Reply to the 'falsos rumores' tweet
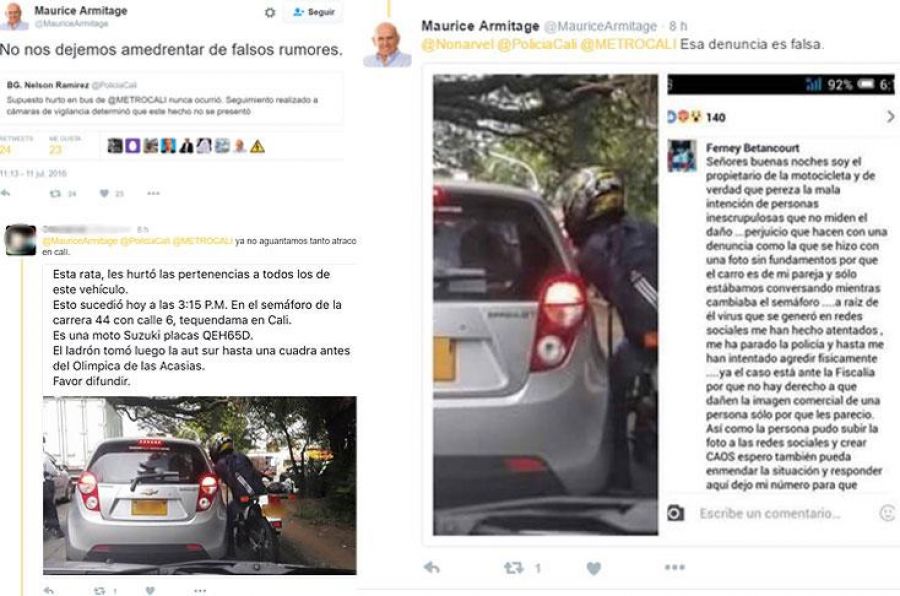The width and height of the screenshot is (900, 596). click(6, 193)
